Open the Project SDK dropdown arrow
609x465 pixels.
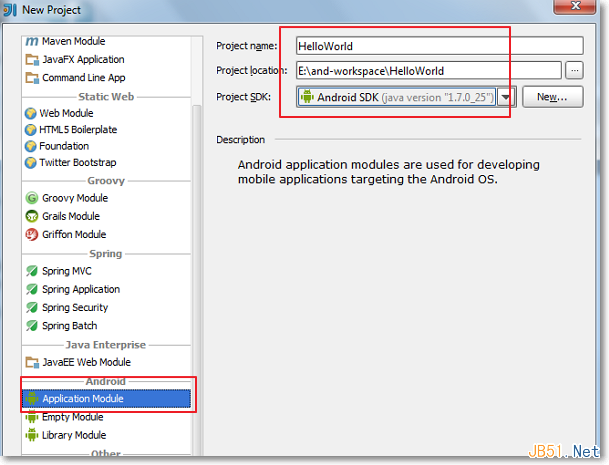pos(505,97)
